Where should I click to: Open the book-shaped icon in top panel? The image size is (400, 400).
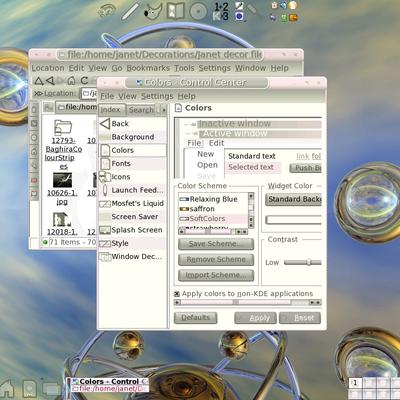175,11
